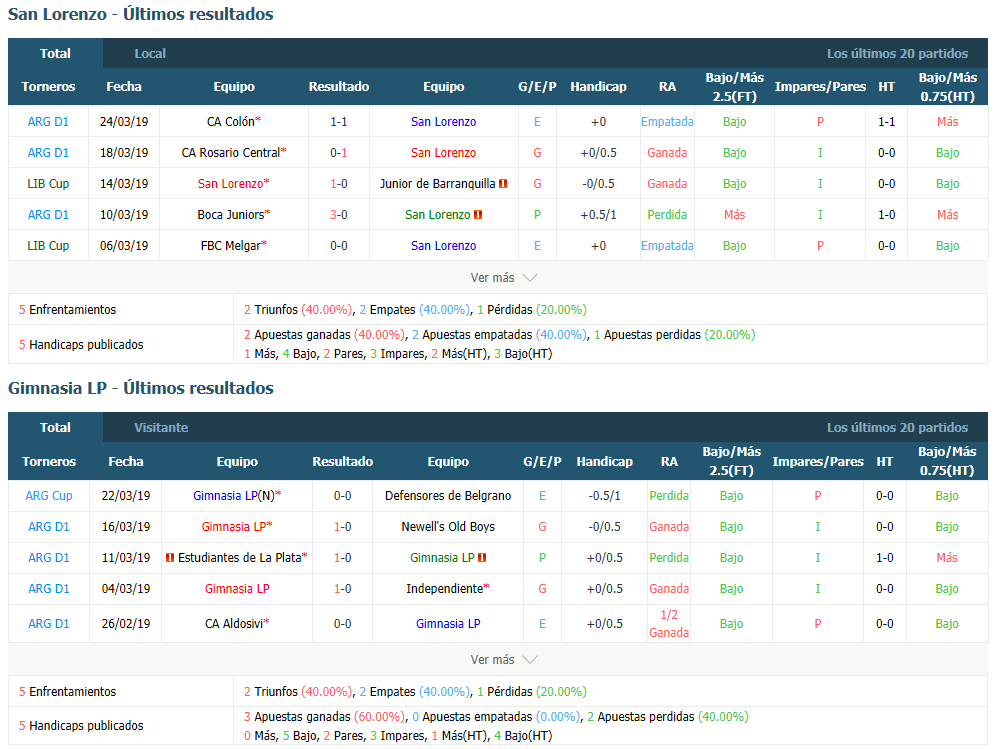
Task: Click the Handicap column header in the San Lorenzo table
Action: point(598,87)
